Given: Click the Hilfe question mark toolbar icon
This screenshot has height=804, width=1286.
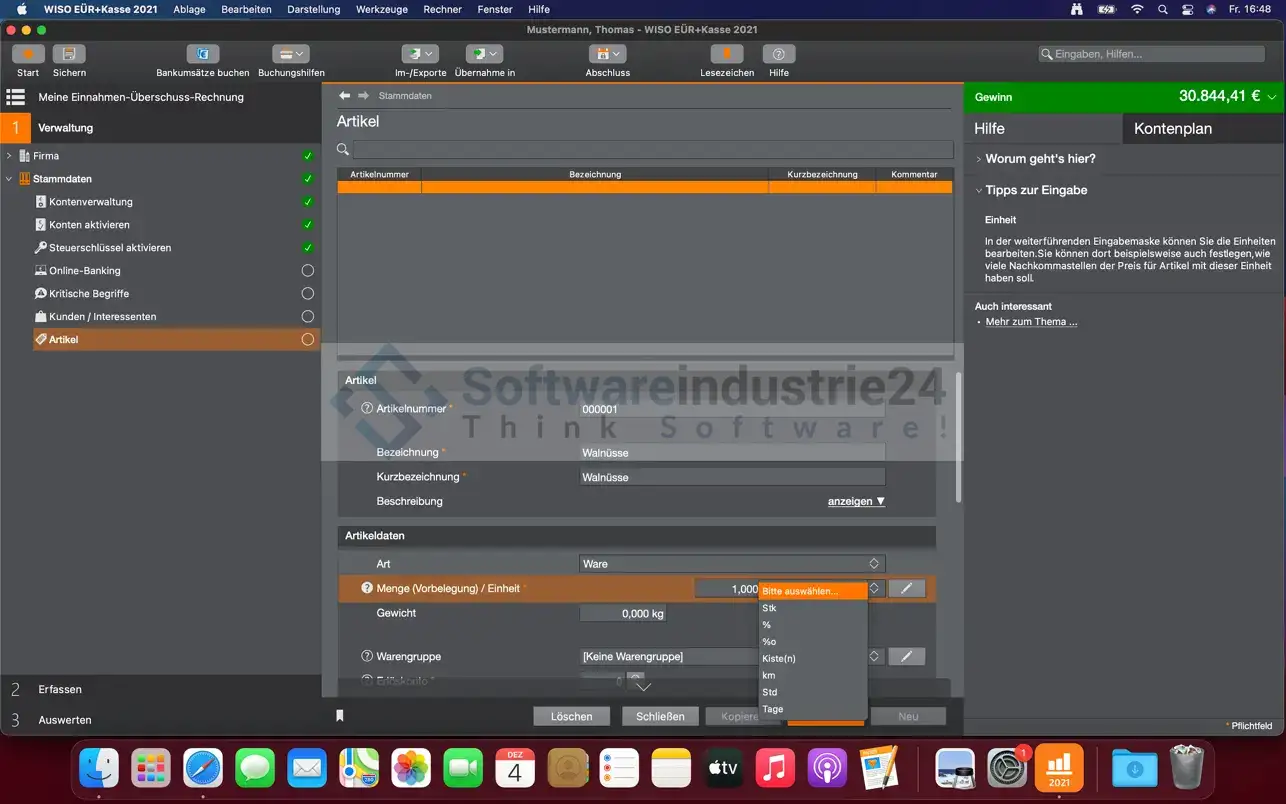Looking at the screenshot, I should (x=779, y=54).
